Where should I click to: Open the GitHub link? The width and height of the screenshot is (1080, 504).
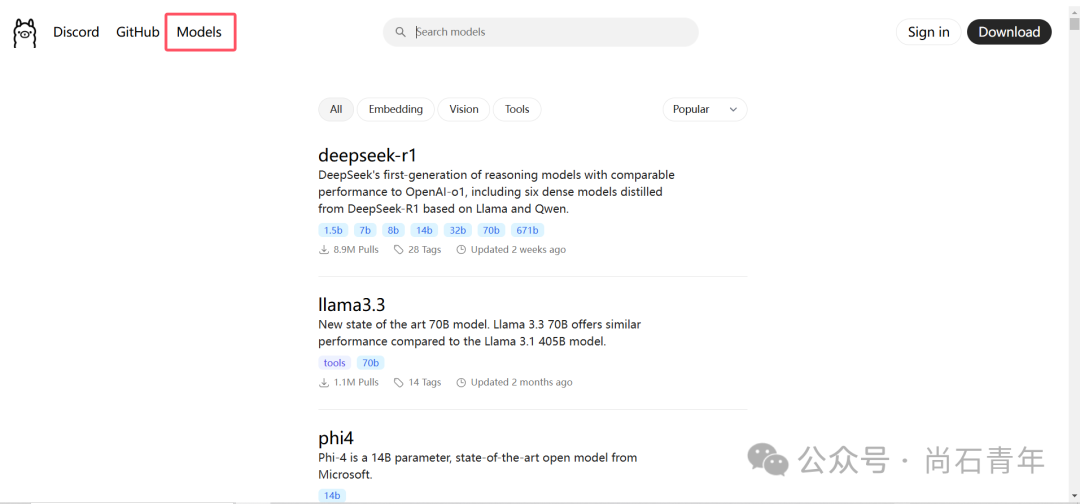click(x=138, y=32)
